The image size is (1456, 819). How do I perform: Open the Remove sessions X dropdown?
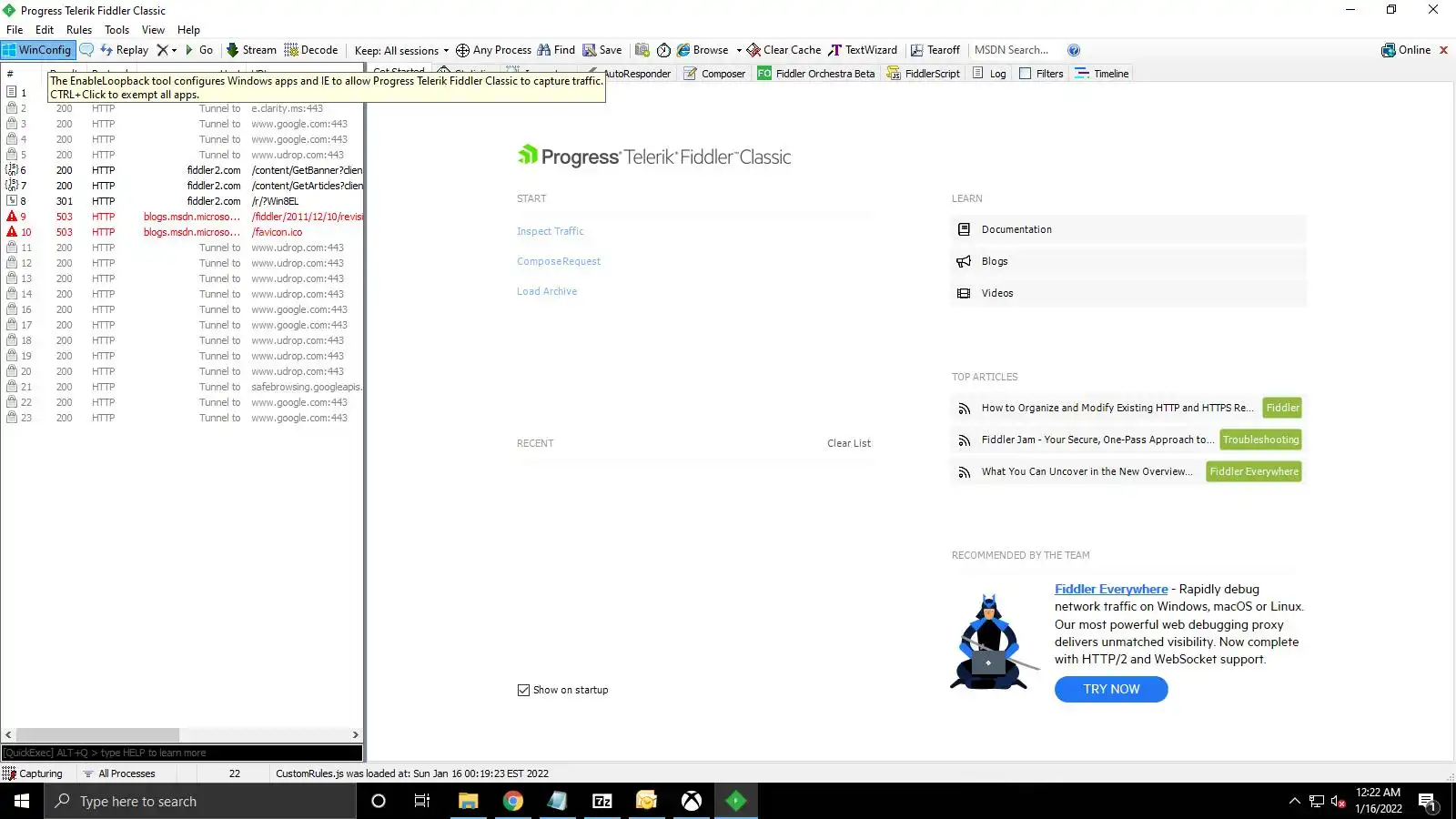(167, 50)
